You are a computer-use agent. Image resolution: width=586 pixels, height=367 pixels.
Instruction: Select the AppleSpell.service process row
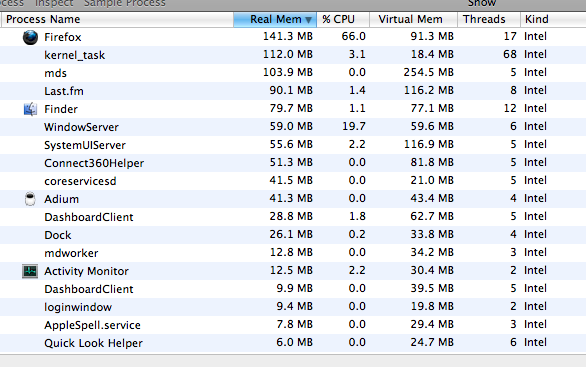293,325
